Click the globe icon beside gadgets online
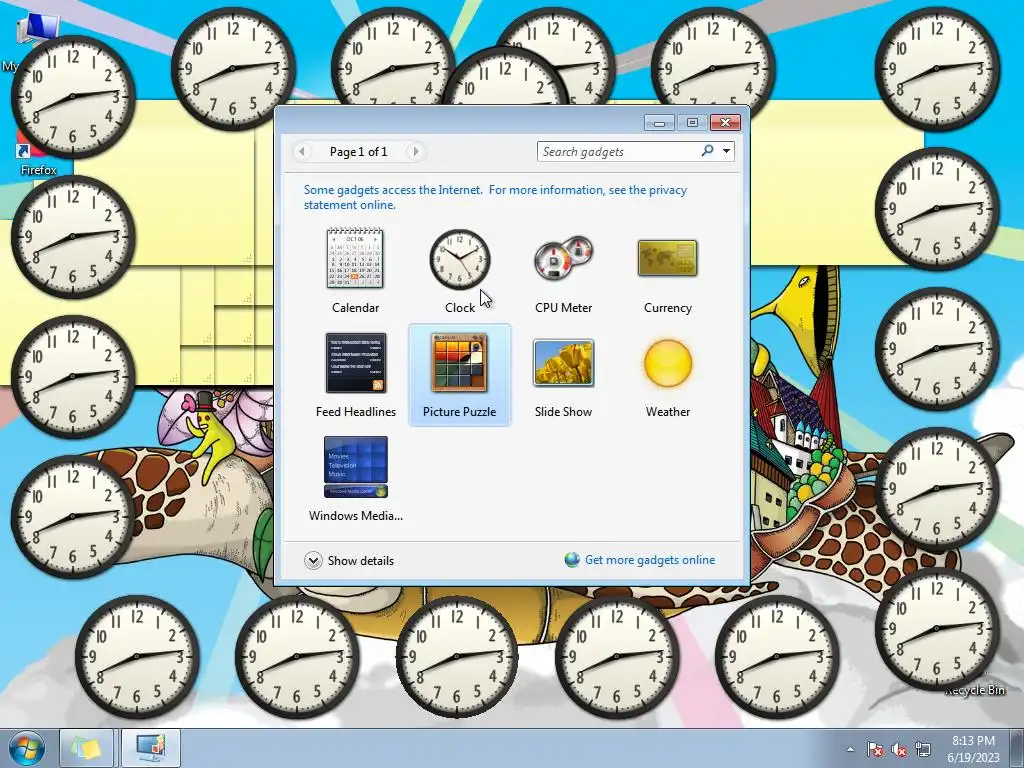The image size is (1024, 768). coord(572,560)
